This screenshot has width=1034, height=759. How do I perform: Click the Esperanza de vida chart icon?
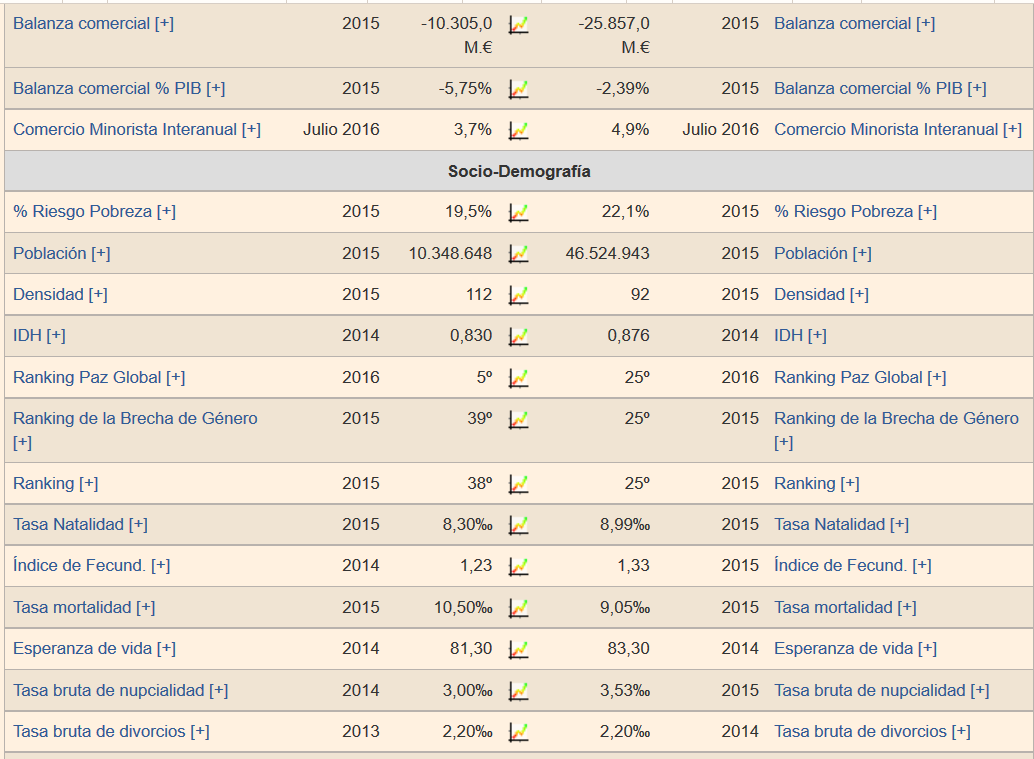point(518,649)
